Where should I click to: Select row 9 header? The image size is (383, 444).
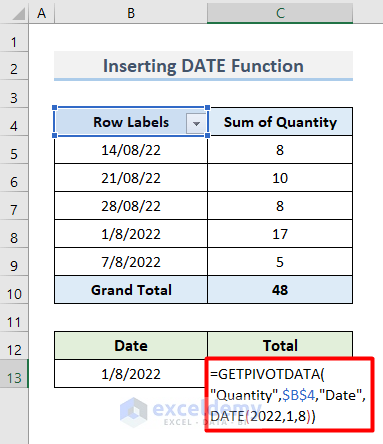[x=14, y=262]
